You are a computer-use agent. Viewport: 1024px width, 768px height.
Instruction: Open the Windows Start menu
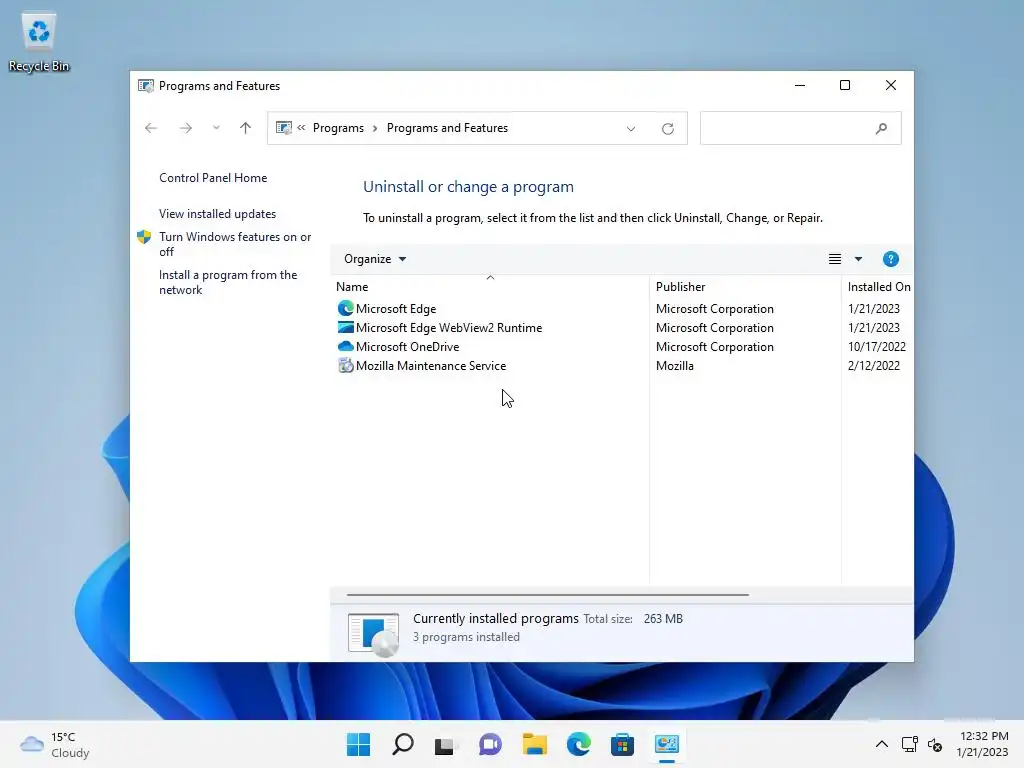(x=358, y=744)
